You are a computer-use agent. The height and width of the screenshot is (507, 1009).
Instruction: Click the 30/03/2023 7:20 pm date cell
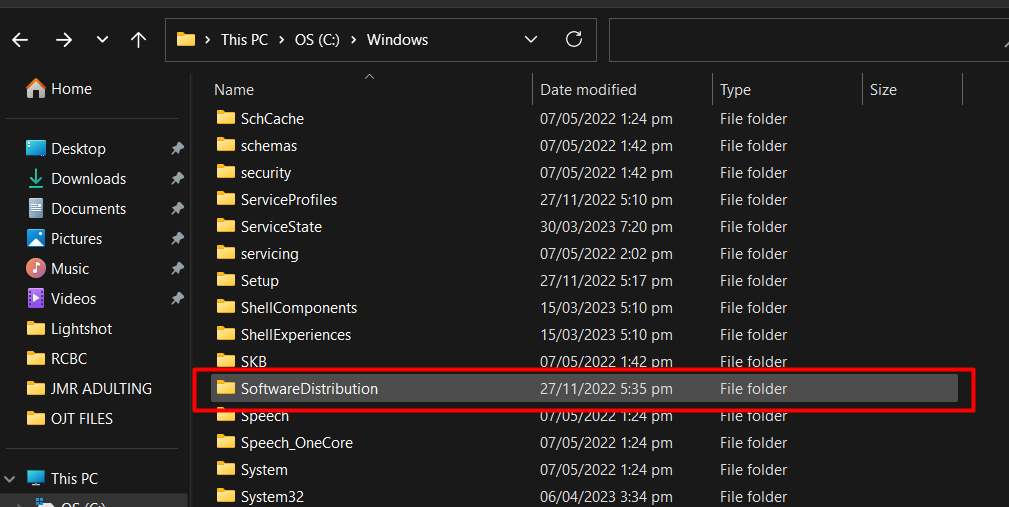click(x=606, y=227)
